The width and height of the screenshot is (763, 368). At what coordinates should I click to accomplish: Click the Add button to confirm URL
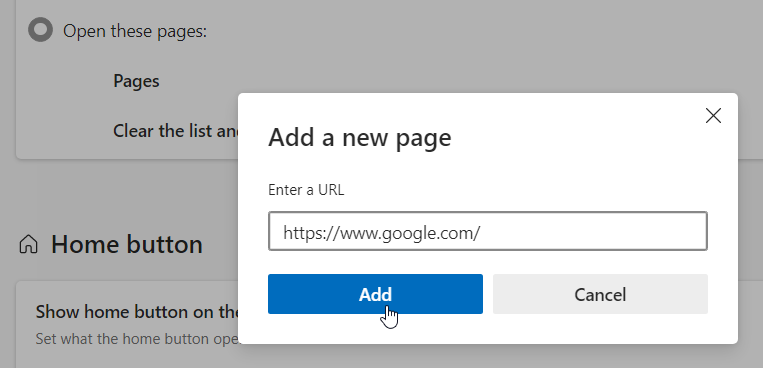coord(375,294)
